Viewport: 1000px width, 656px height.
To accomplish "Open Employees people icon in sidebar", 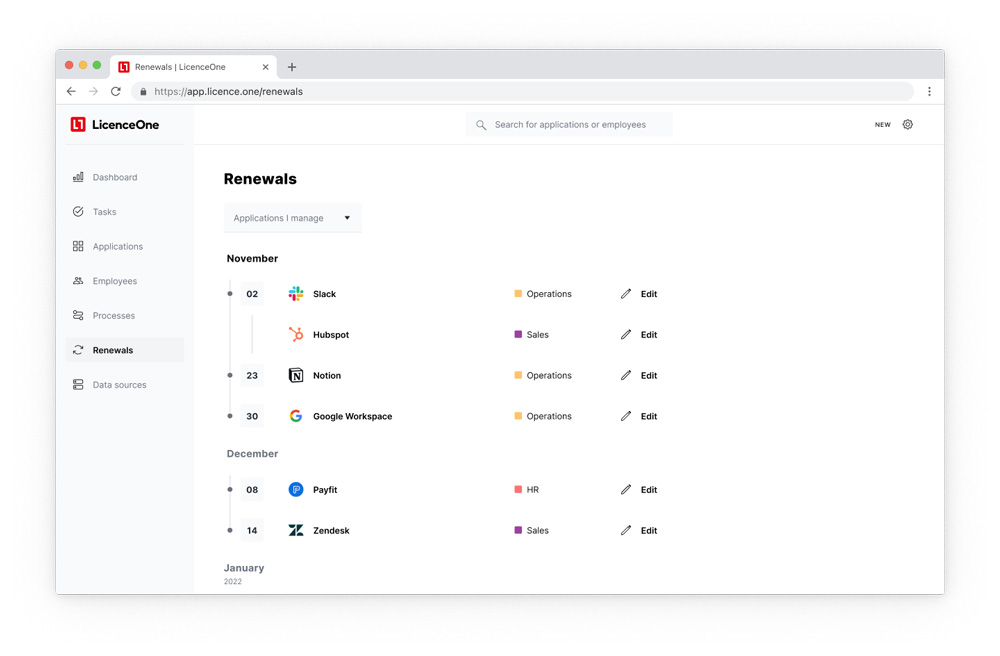I will pyautogui.click(x=78, y=281).
